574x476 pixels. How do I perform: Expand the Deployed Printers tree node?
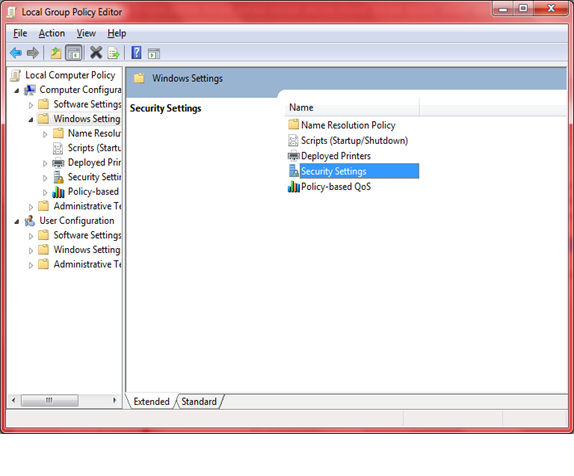click(x=45, y=163)
